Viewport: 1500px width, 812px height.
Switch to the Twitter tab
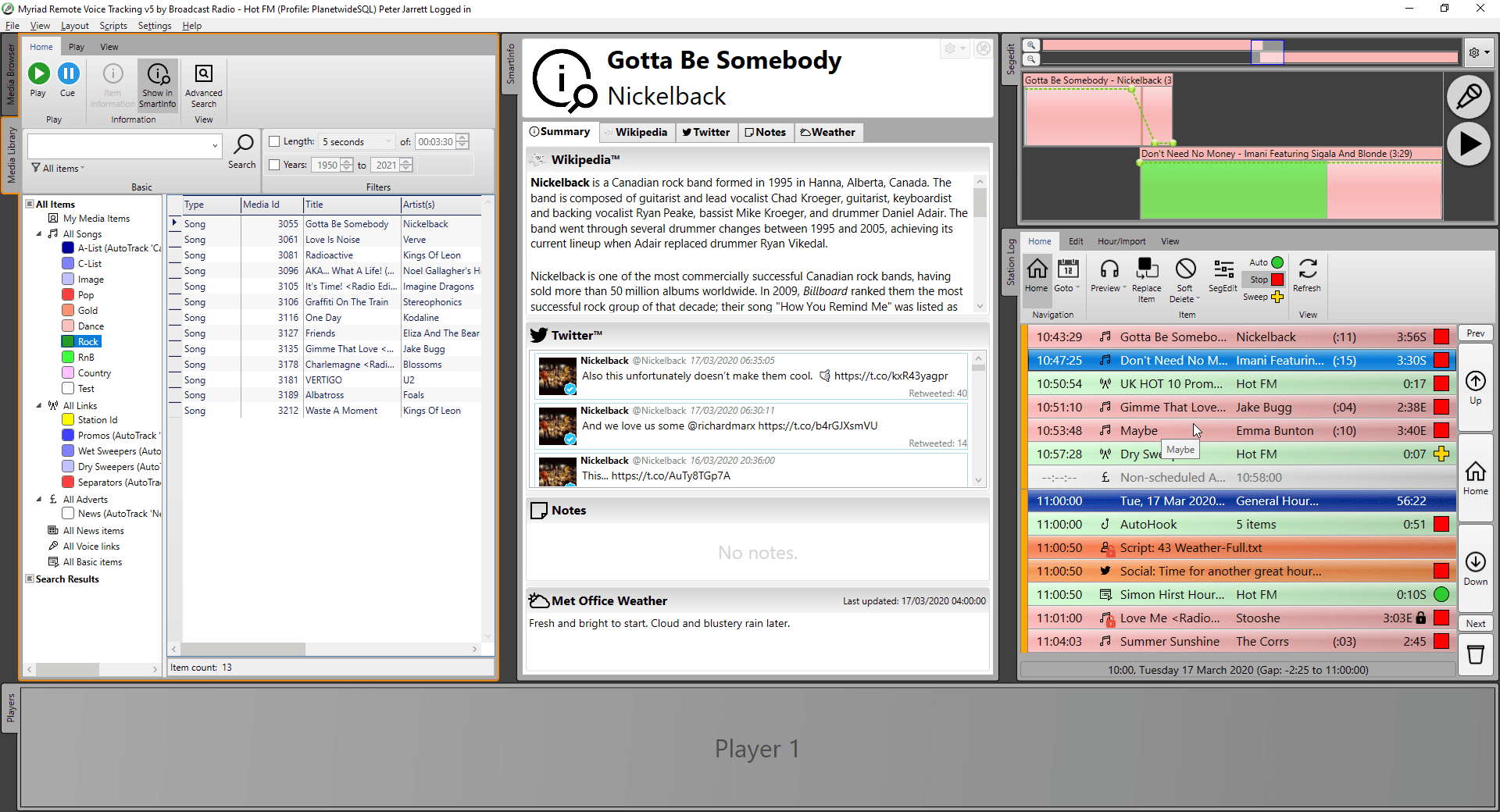click(x=705, y=132)
